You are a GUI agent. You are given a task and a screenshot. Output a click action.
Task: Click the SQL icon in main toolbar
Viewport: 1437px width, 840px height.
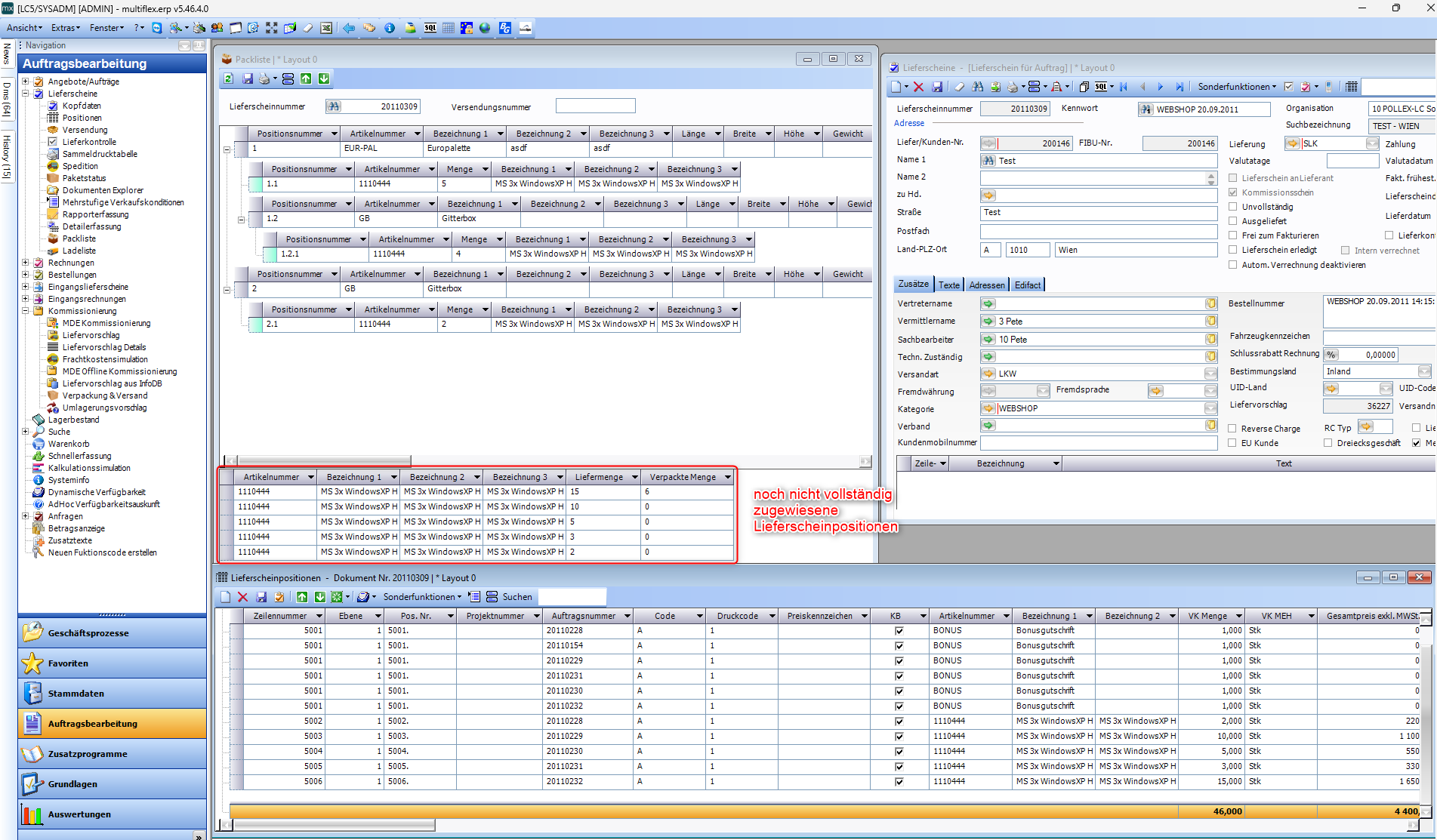click(430, 28)
